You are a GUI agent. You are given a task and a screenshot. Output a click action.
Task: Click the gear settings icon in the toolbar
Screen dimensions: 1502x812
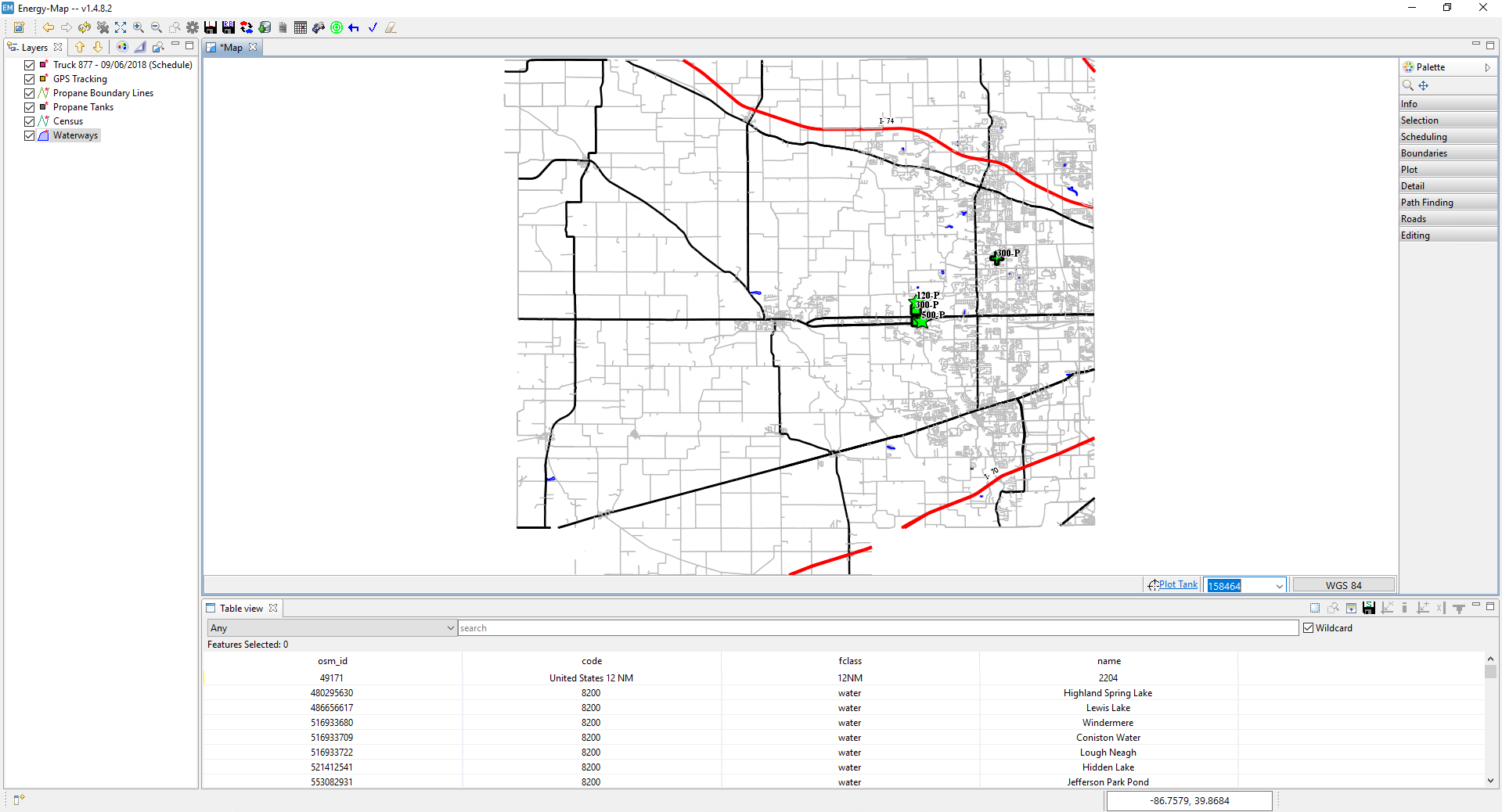click(x=193, y=27)
